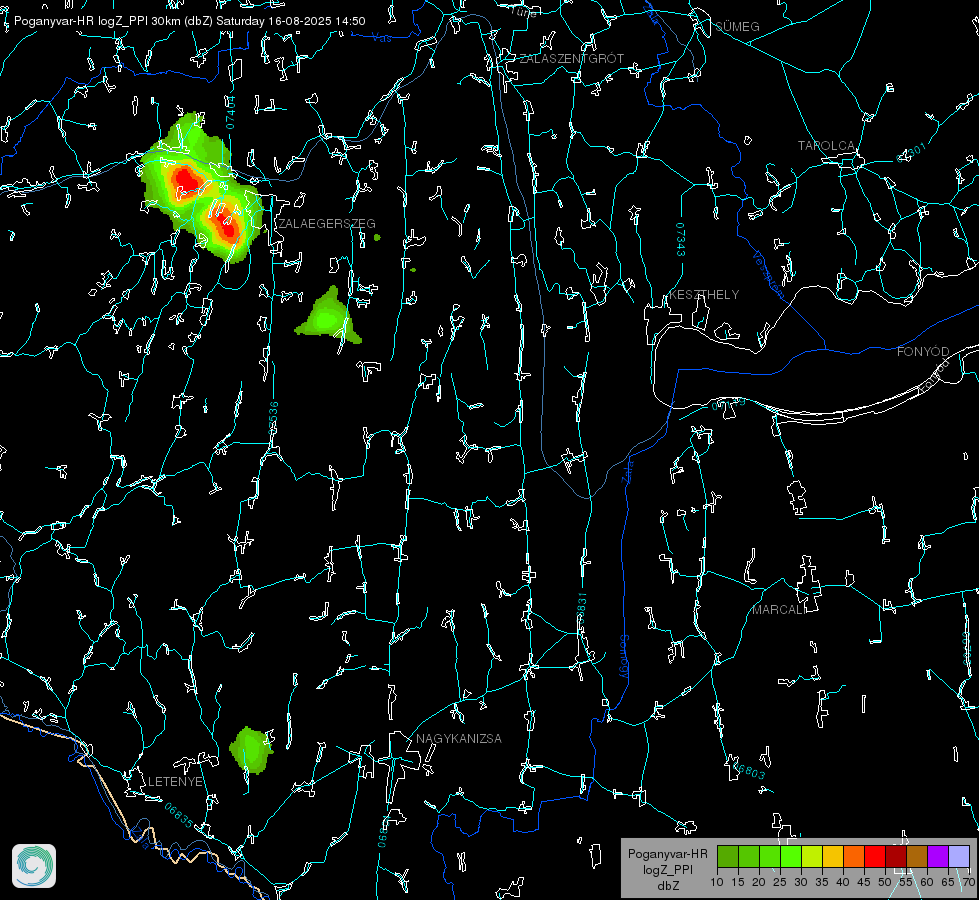
Task: Select the 35-40 dBZ yellow swatch
Action: click(833, 856)
